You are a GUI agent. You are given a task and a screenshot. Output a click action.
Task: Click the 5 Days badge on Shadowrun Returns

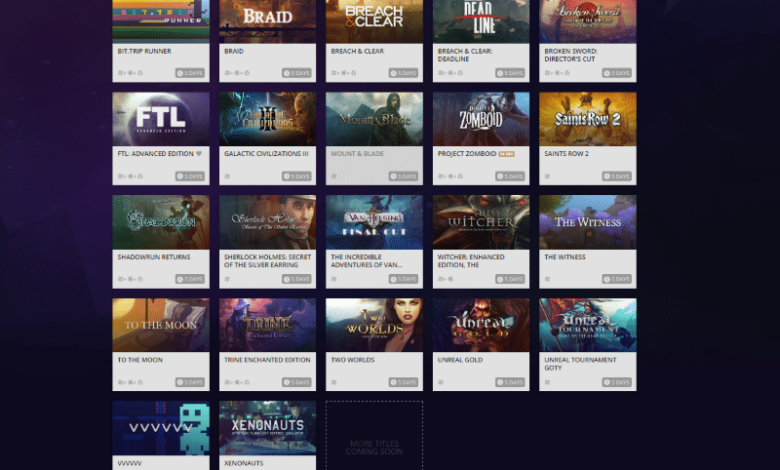click(190, 279)
